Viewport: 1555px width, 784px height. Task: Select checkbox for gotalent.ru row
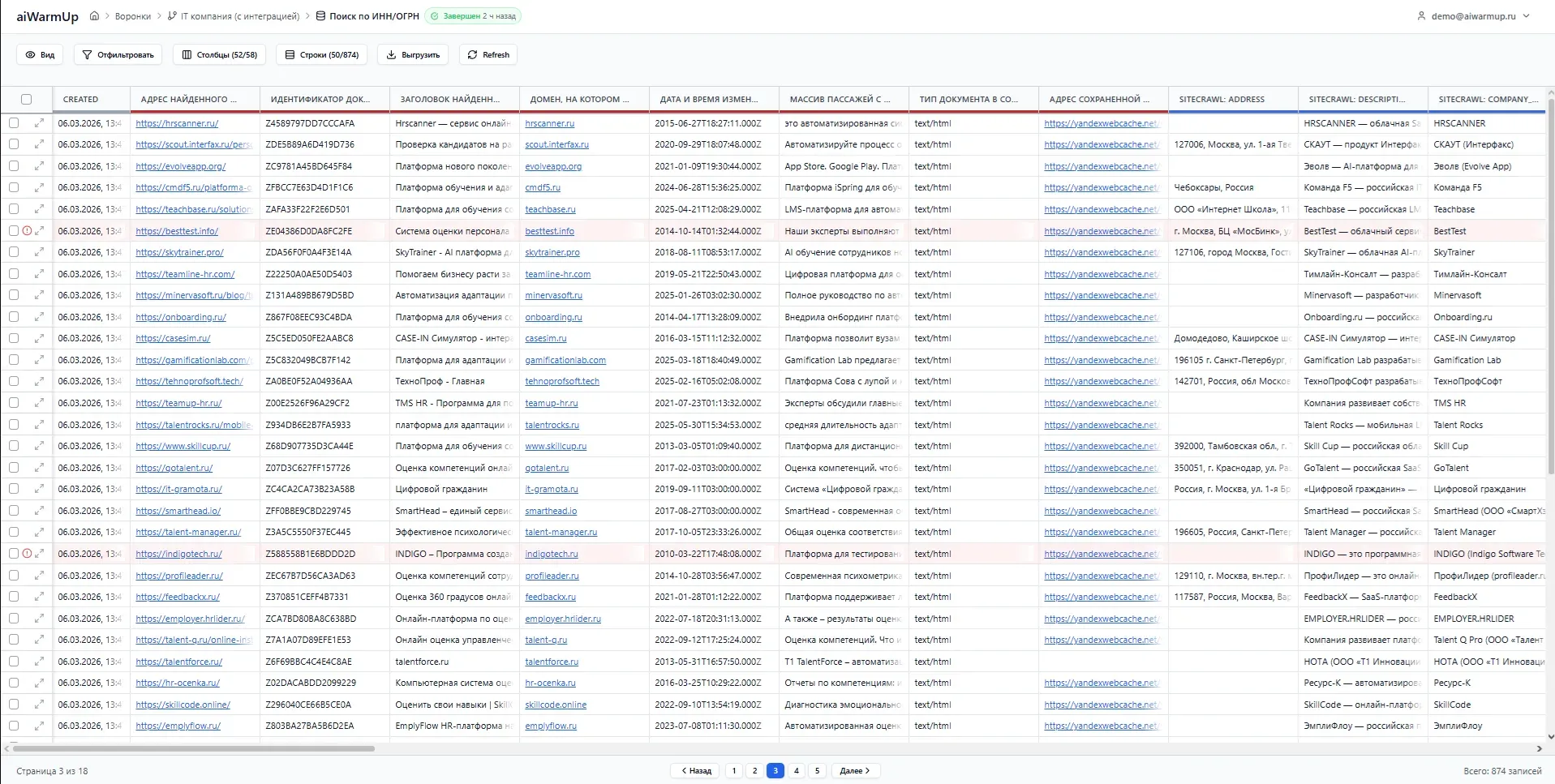[x=14, y=468]
